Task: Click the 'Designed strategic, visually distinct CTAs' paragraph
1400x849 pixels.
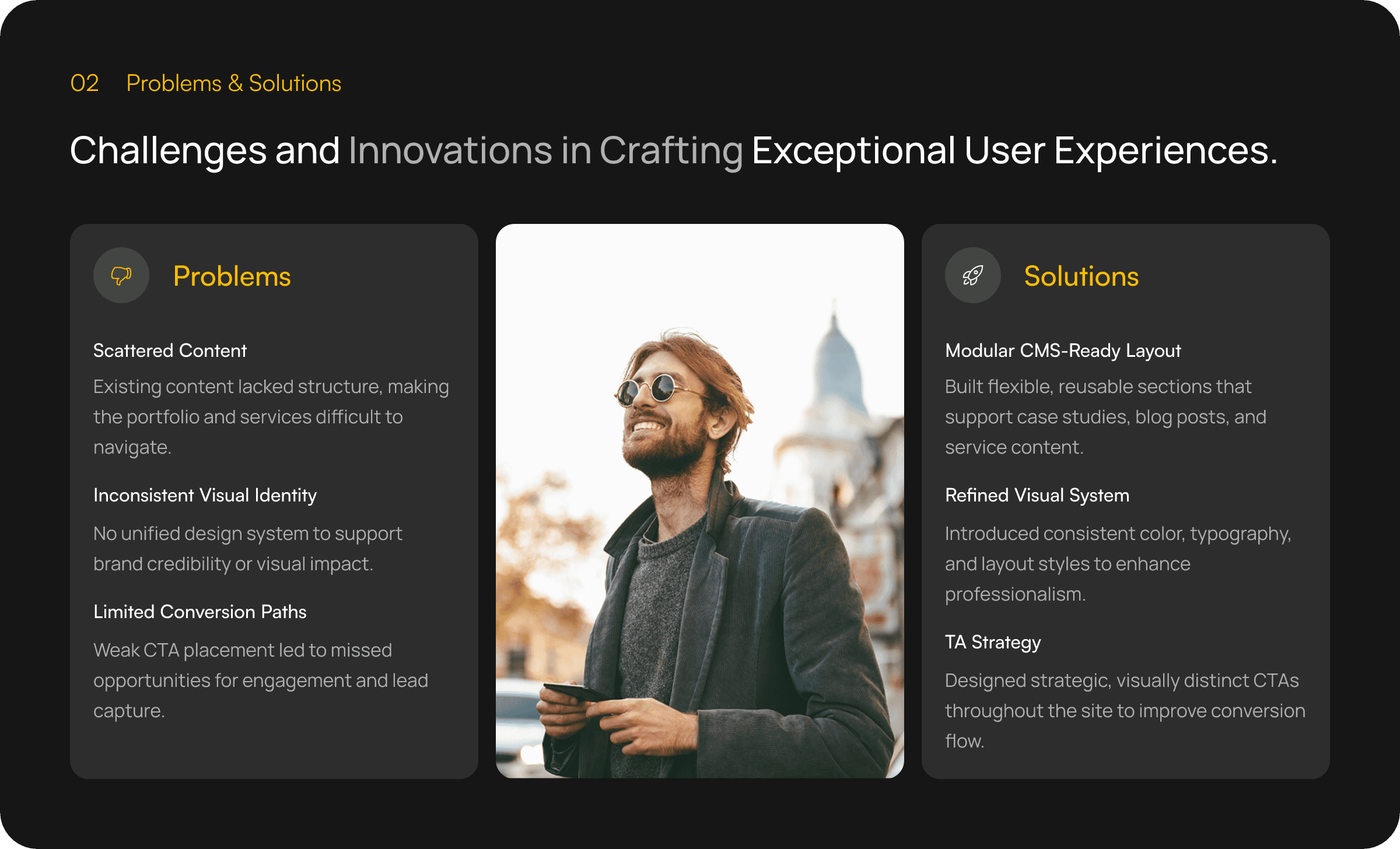Action: pos(1124,711)
